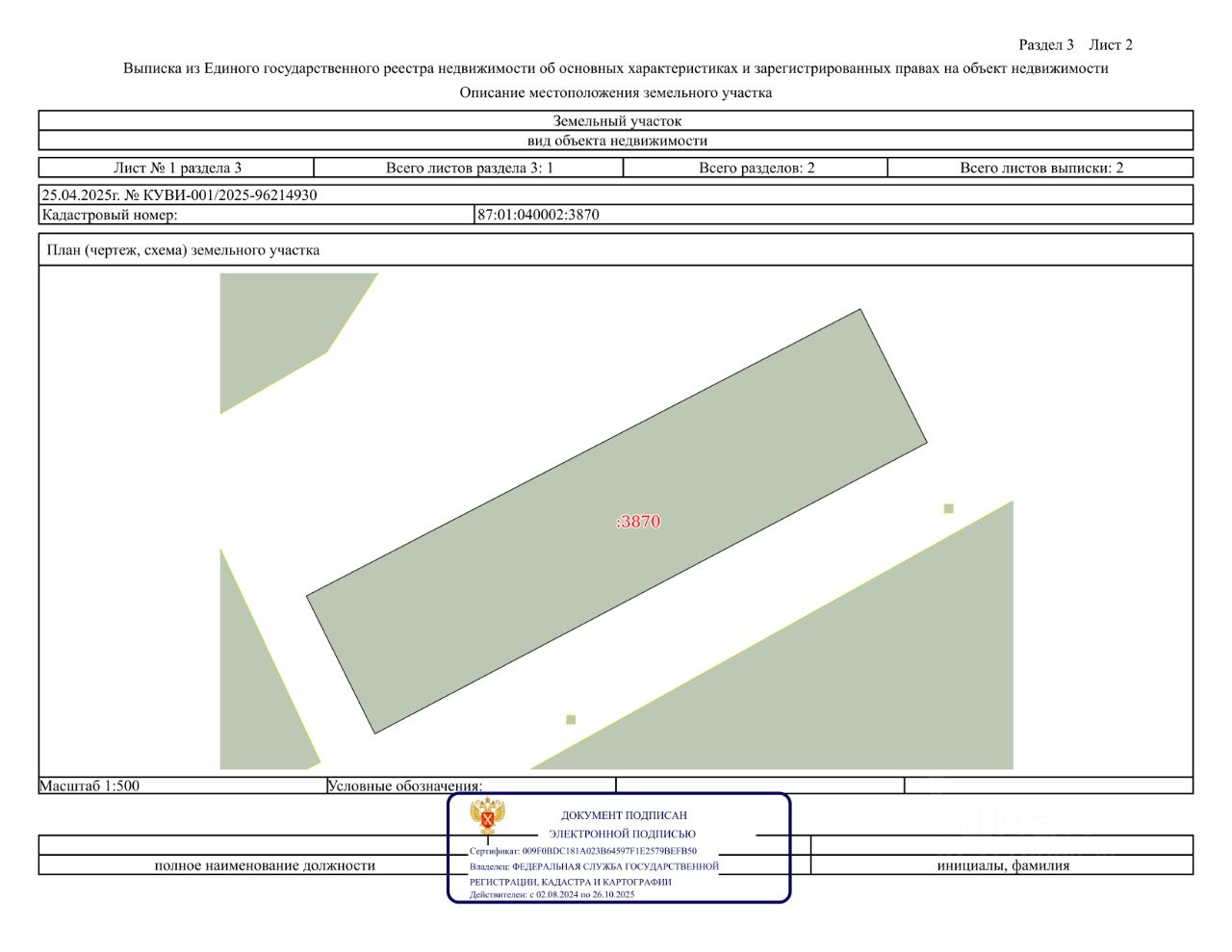This screenshot has width=1232, height=952.
Task: Click 'полное наименование должности' caption
Action: pos(265,865)
